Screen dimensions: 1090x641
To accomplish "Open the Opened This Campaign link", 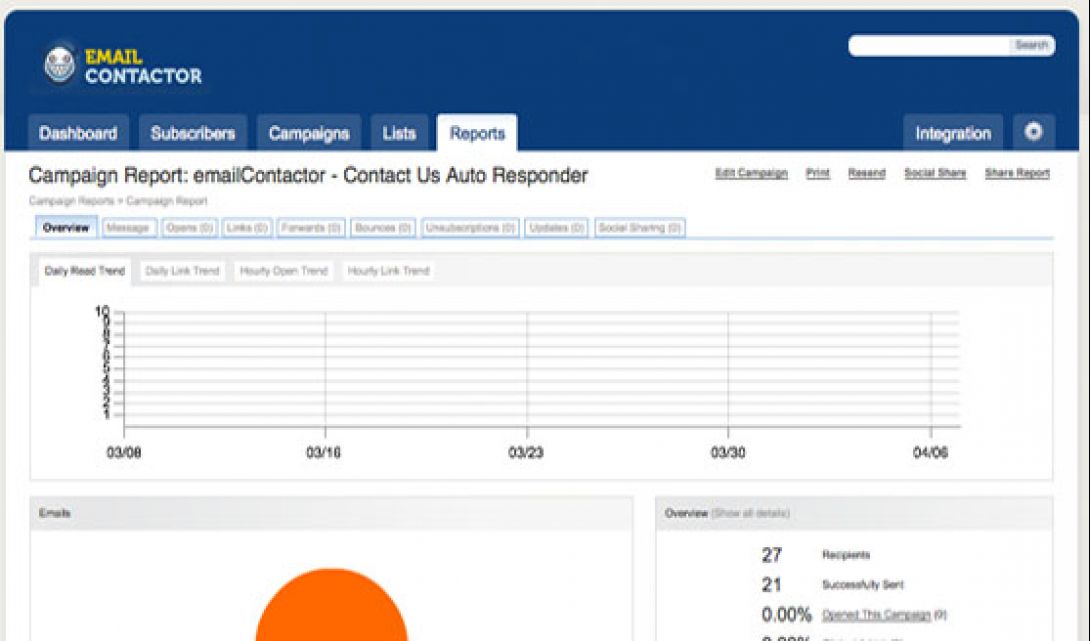I will (x=876, y=615).
